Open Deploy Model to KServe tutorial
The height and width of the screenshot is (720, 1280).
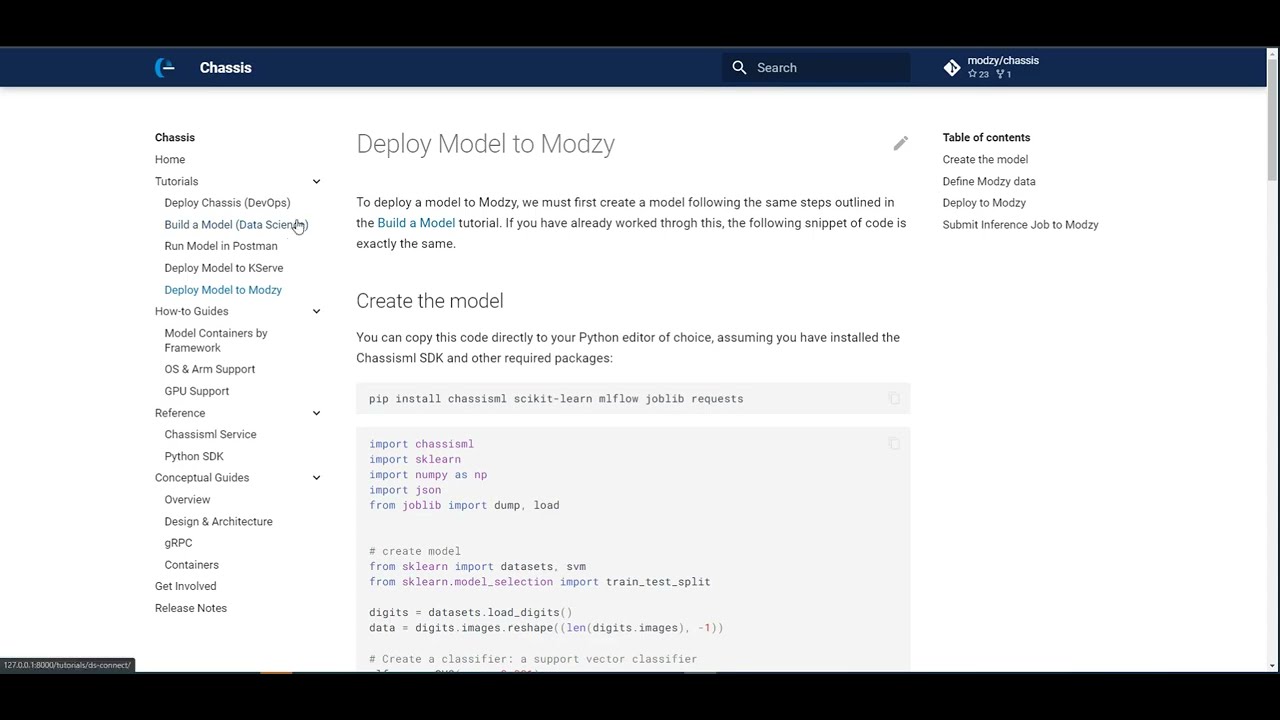(224, 268)
